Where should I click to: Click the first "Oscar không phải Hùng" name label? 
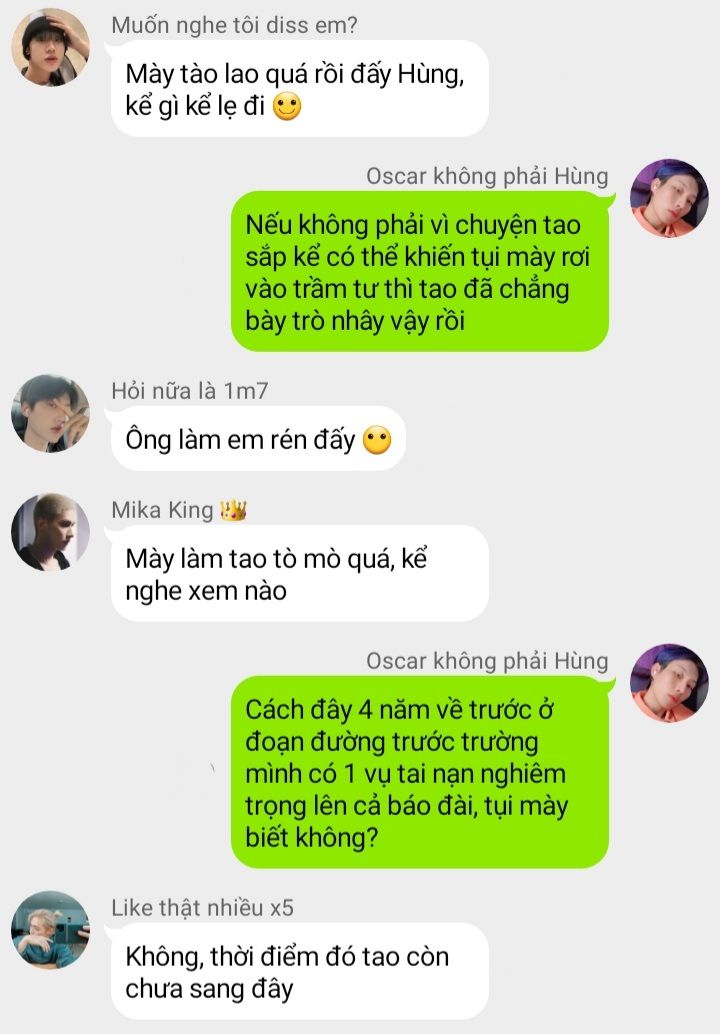(x=487, y=176)
